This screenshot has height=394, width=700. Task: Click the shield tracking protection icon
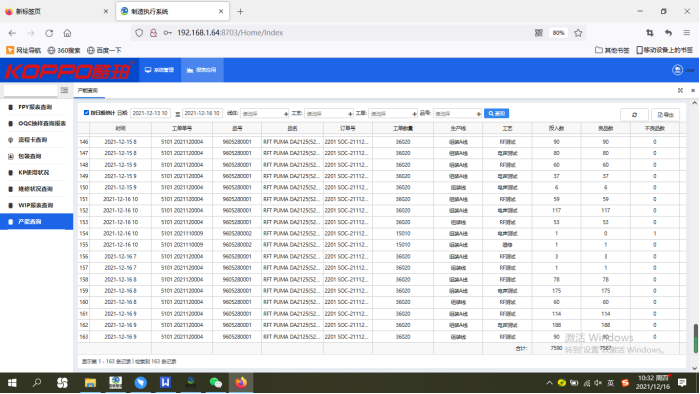click(x=139, y=33)
